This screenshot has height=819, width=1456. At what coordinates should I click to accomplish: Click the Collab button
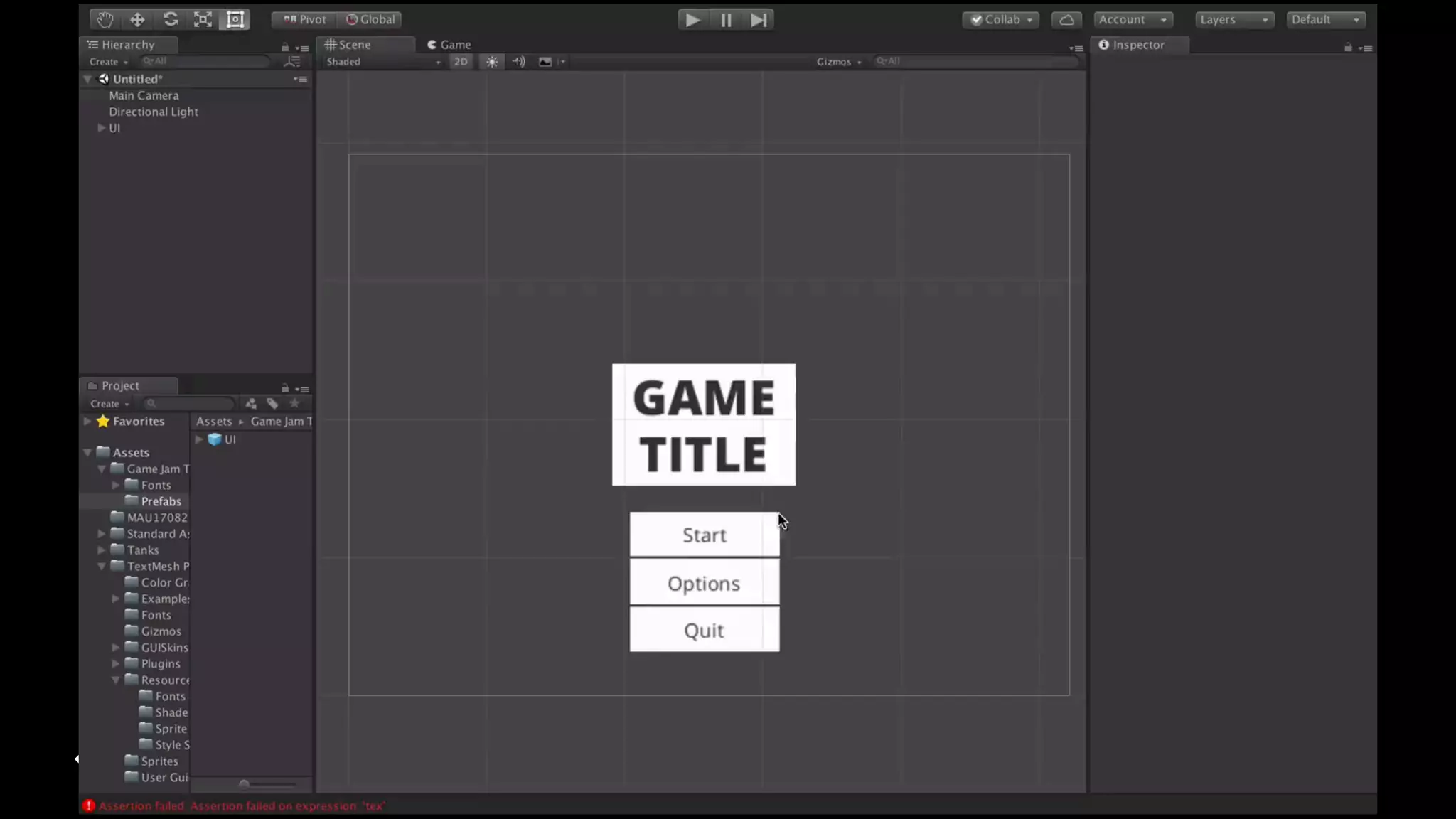(x=1001, y=19)
